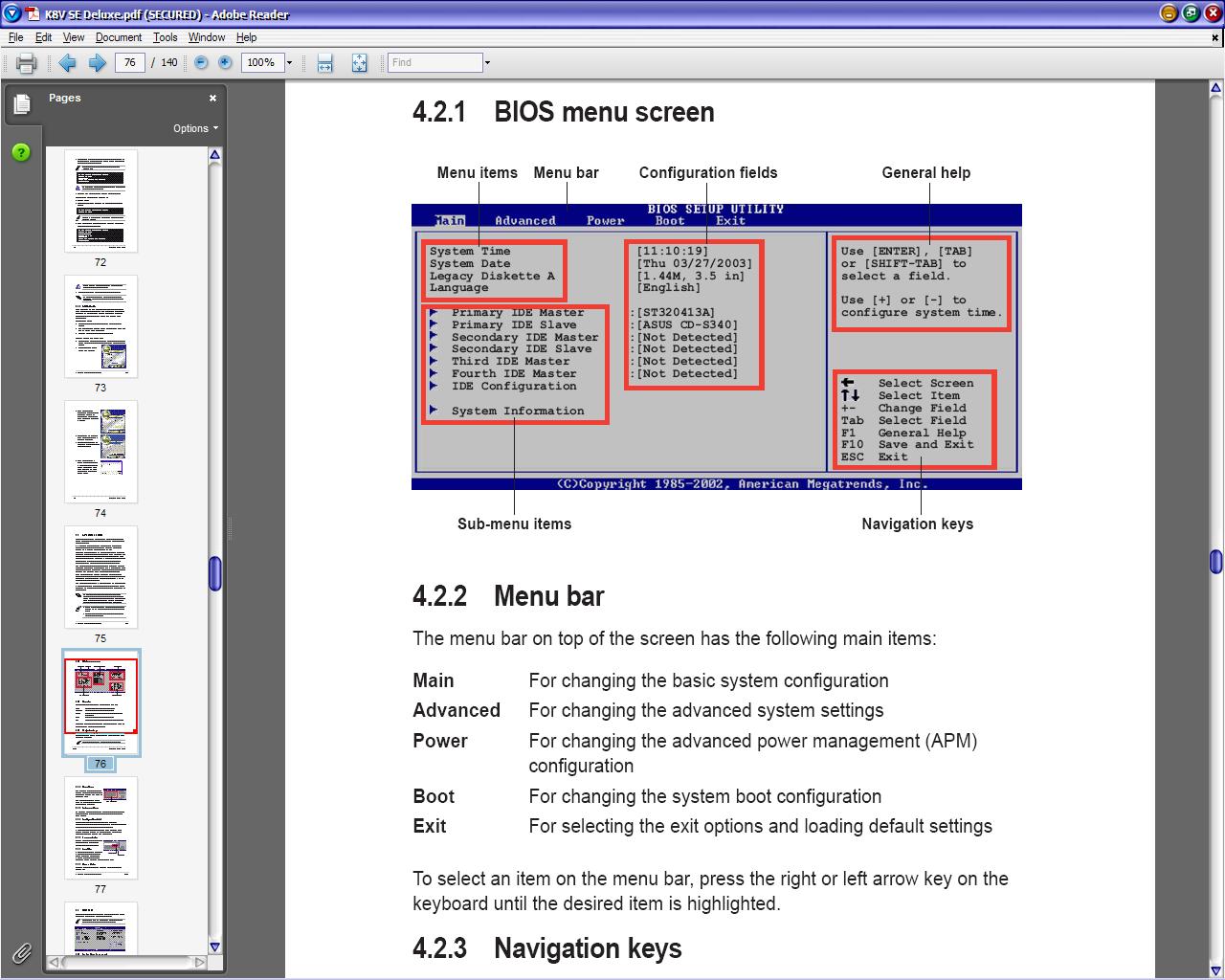Click the 4.2.1 BIOS menu screen heading
The image size is (1225, 980).
point(564,112)
